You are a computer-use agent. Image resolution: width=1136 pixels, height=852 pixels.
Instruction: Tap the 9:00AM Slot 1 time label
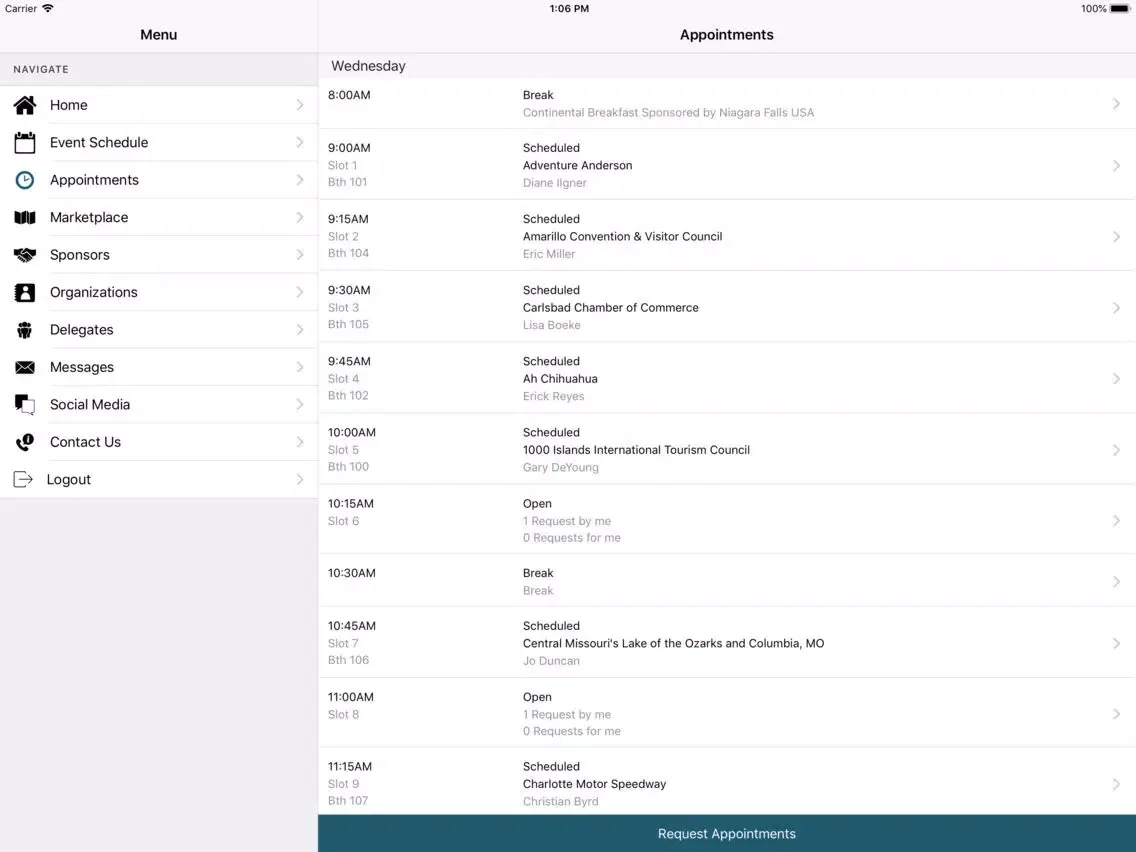click(349, 148)
